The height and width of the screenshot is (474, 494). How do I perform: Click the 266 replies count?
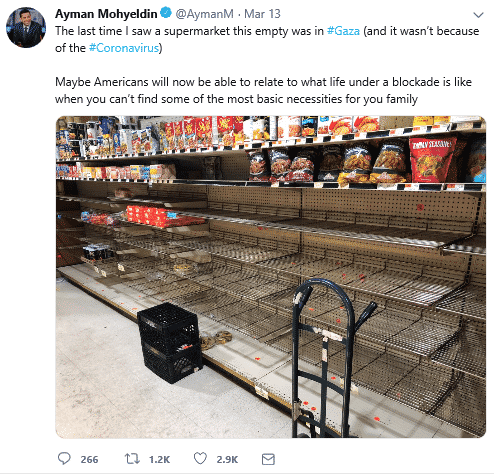[89, 459]
